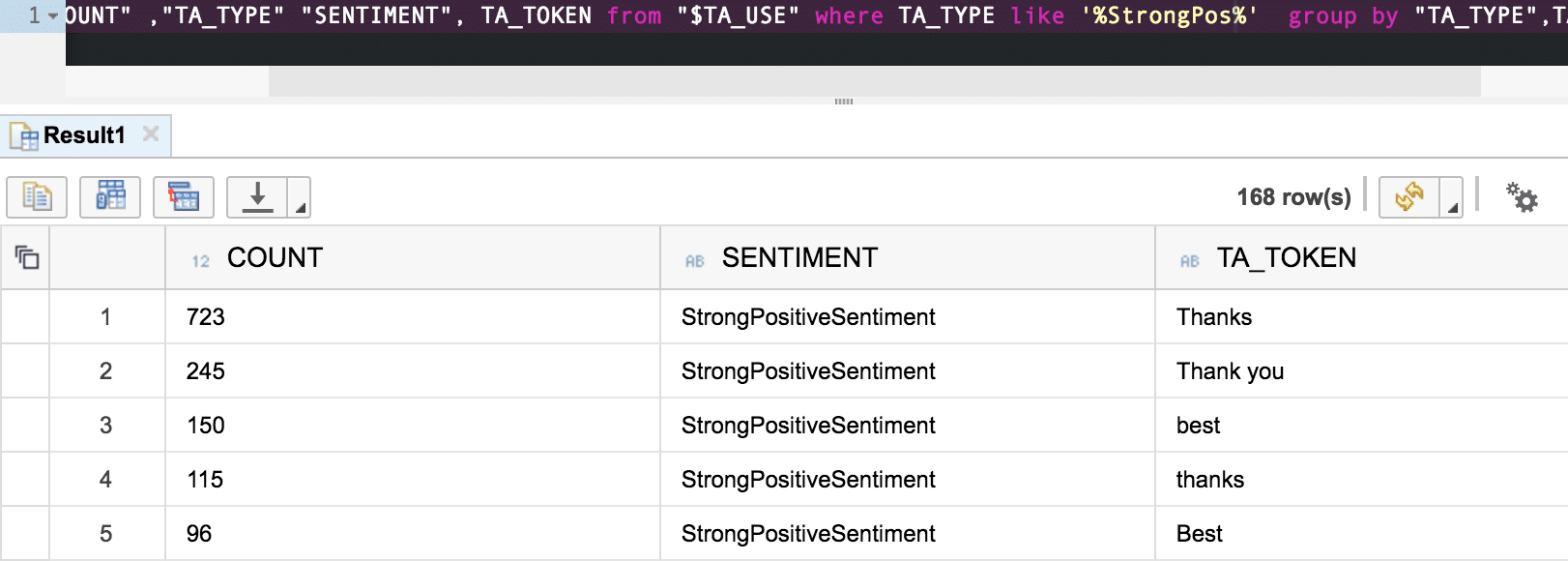This screenshot has height=561, width=1568.
Task: Click the 'Thank you' token cell
Action: [x=1230, y=371]
